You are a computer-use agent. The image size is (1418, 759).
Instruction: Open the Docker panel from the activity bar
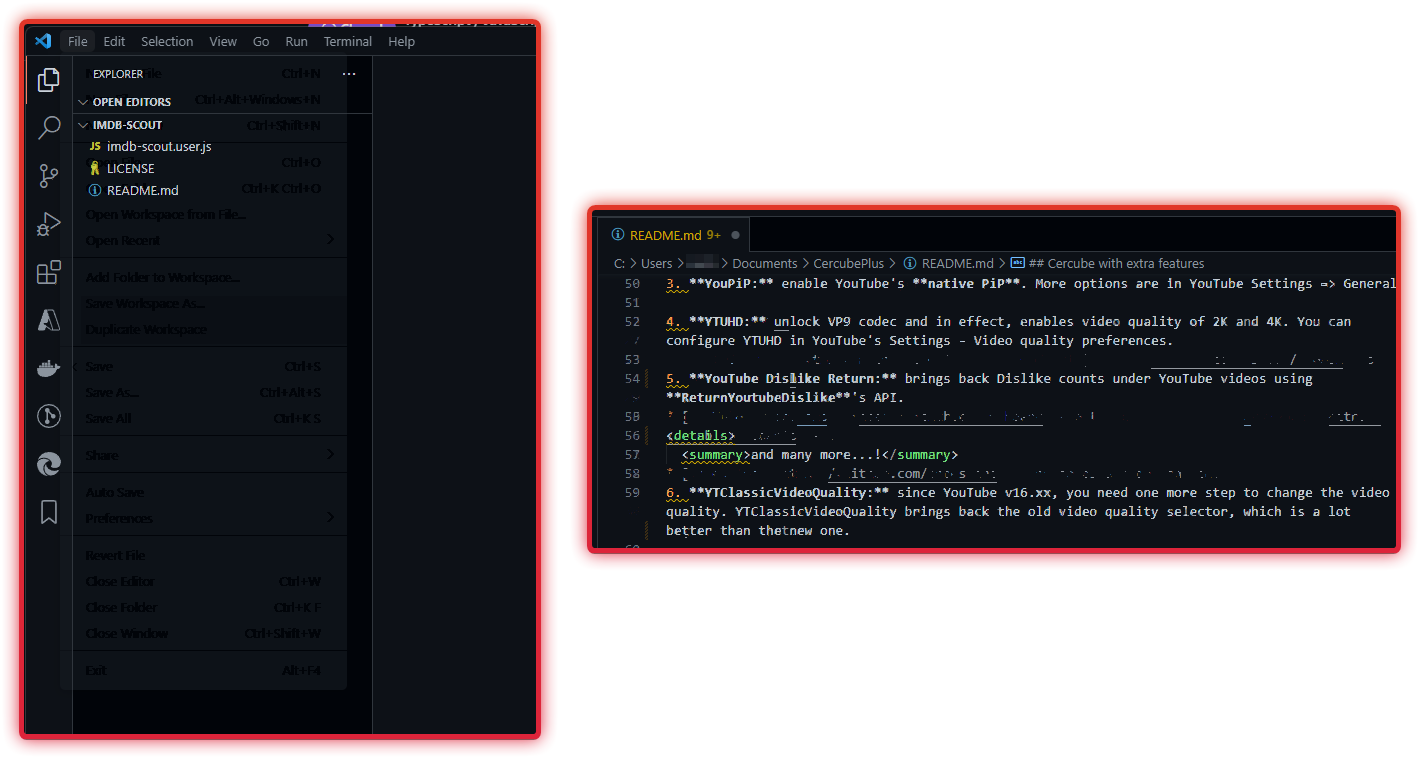48,368
